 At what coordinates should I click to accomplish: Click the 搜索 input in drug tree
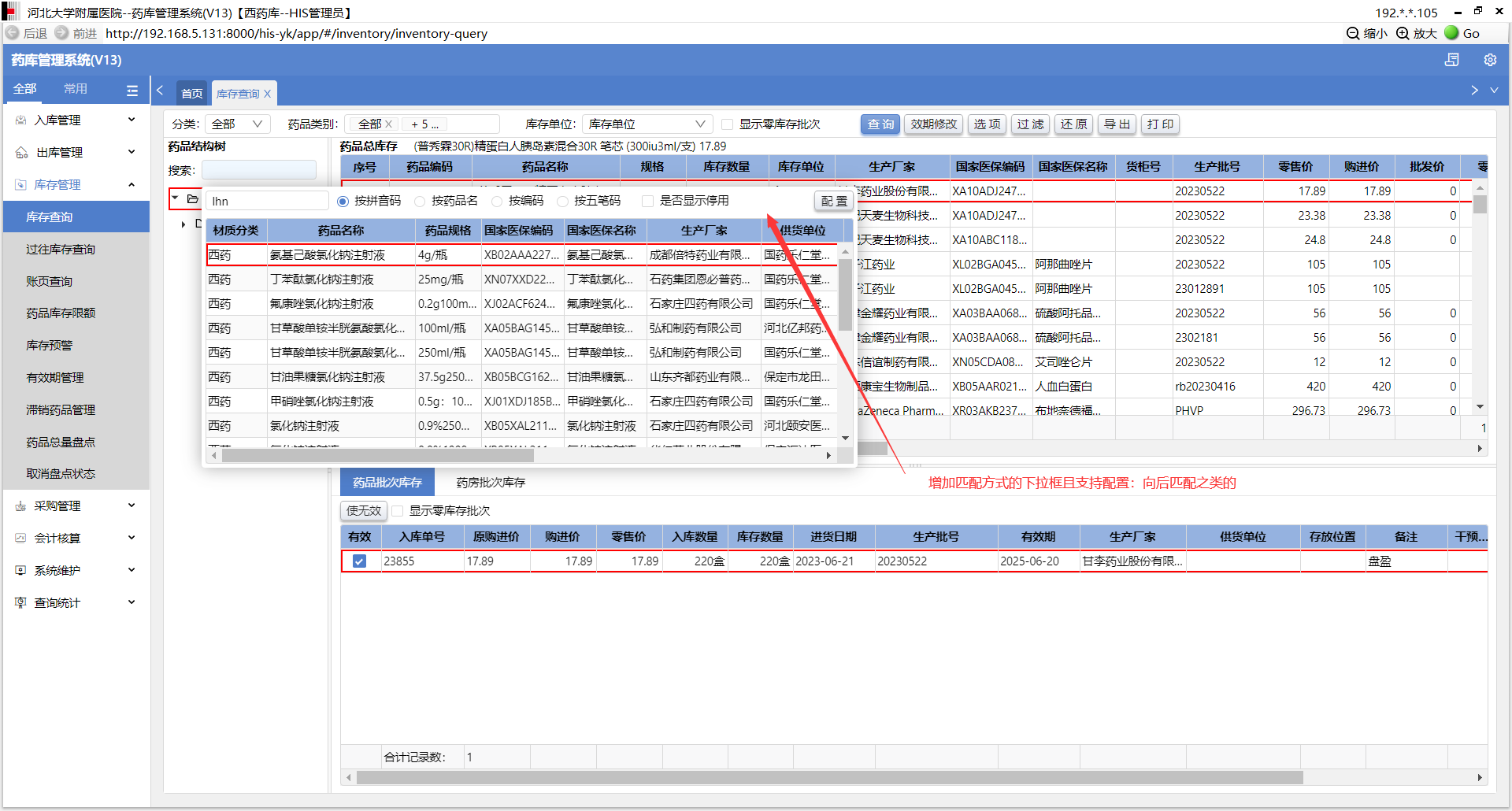coord(259,170)
